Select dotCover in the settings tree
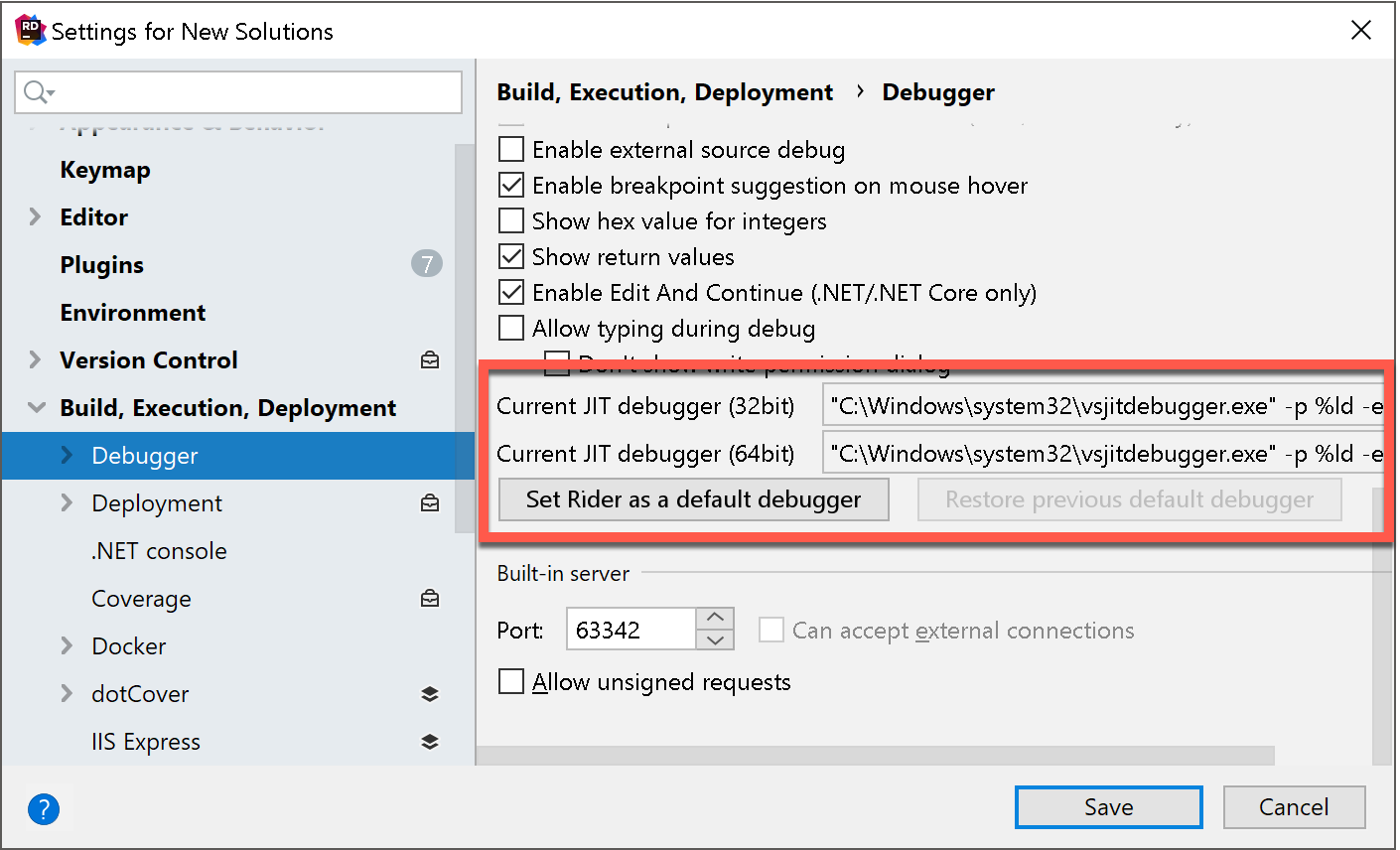The width and height of the screenshot is (1400, 850). tap(140, 694)
